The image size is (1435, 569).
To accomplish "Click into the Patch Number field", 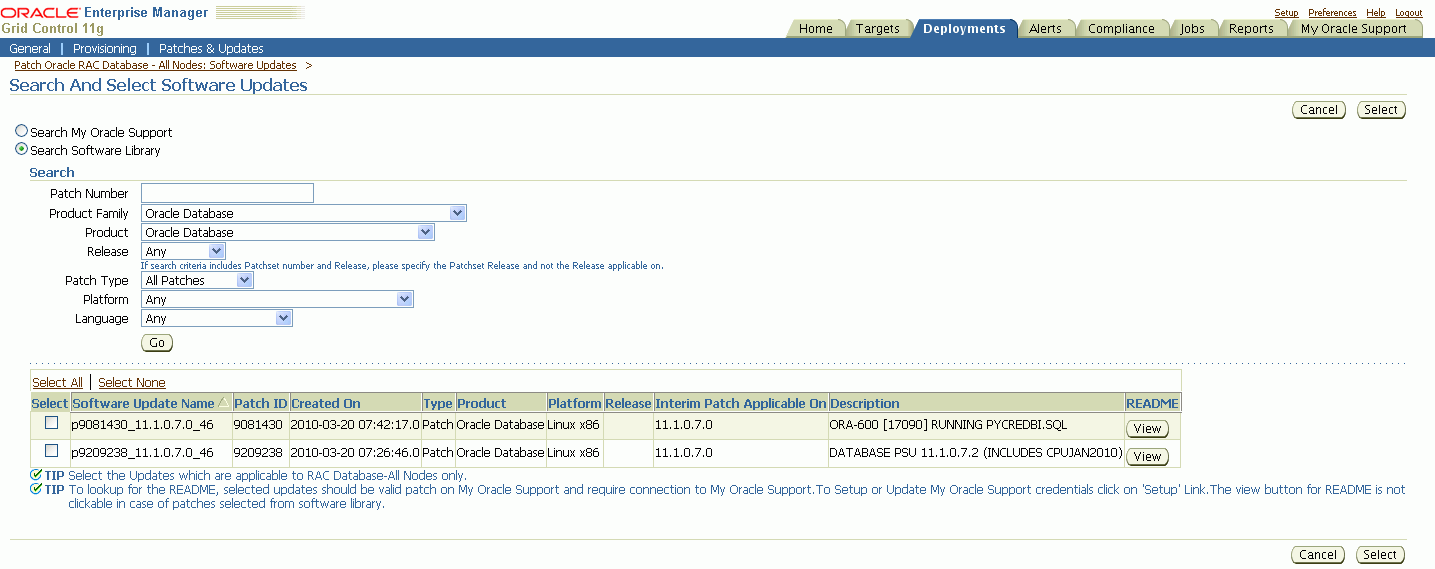I will (227, 193).
